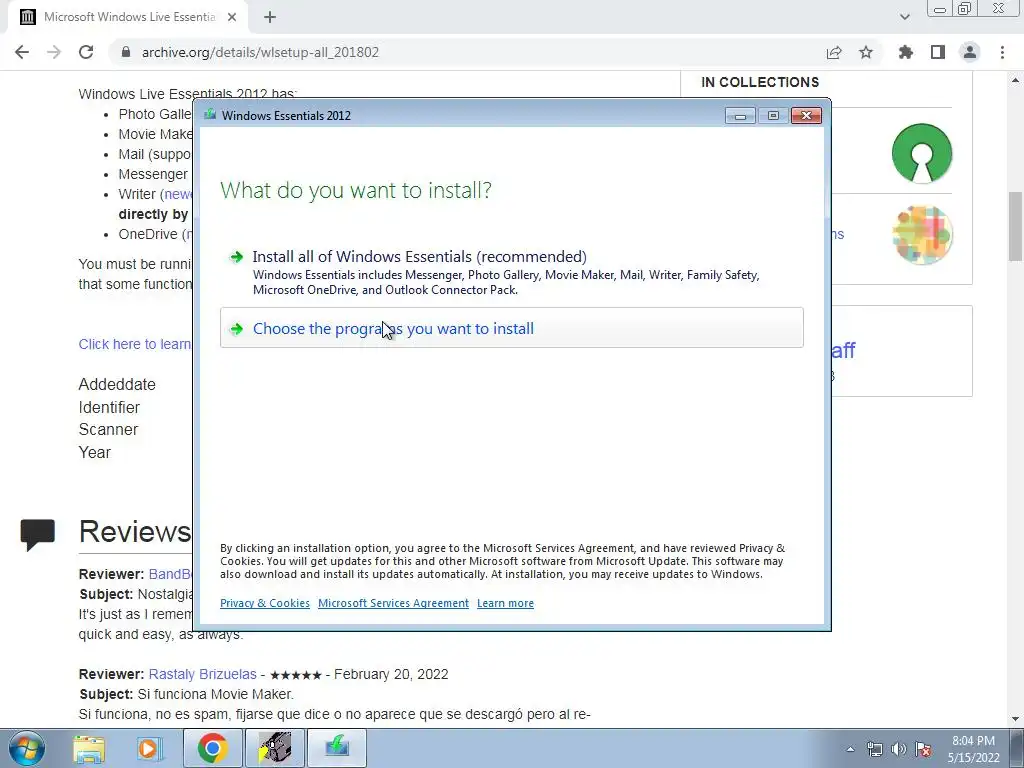Open the fourth taskbar application icon
This screenshot has height=768, width=1024.
pyautogui.click(x=274, y=748)
